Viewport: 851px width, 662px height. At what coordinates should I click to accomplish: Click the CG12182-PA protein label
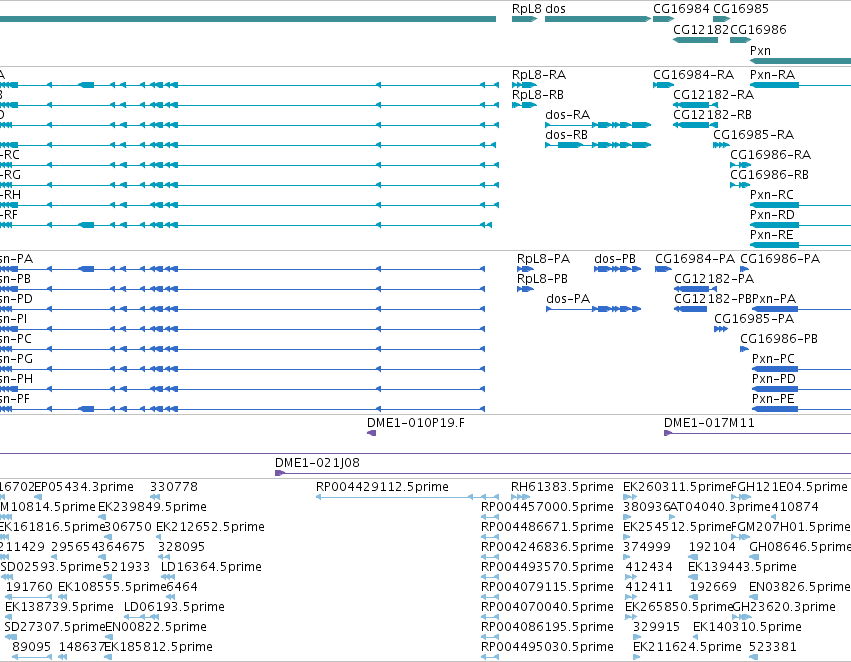(714, 279)
